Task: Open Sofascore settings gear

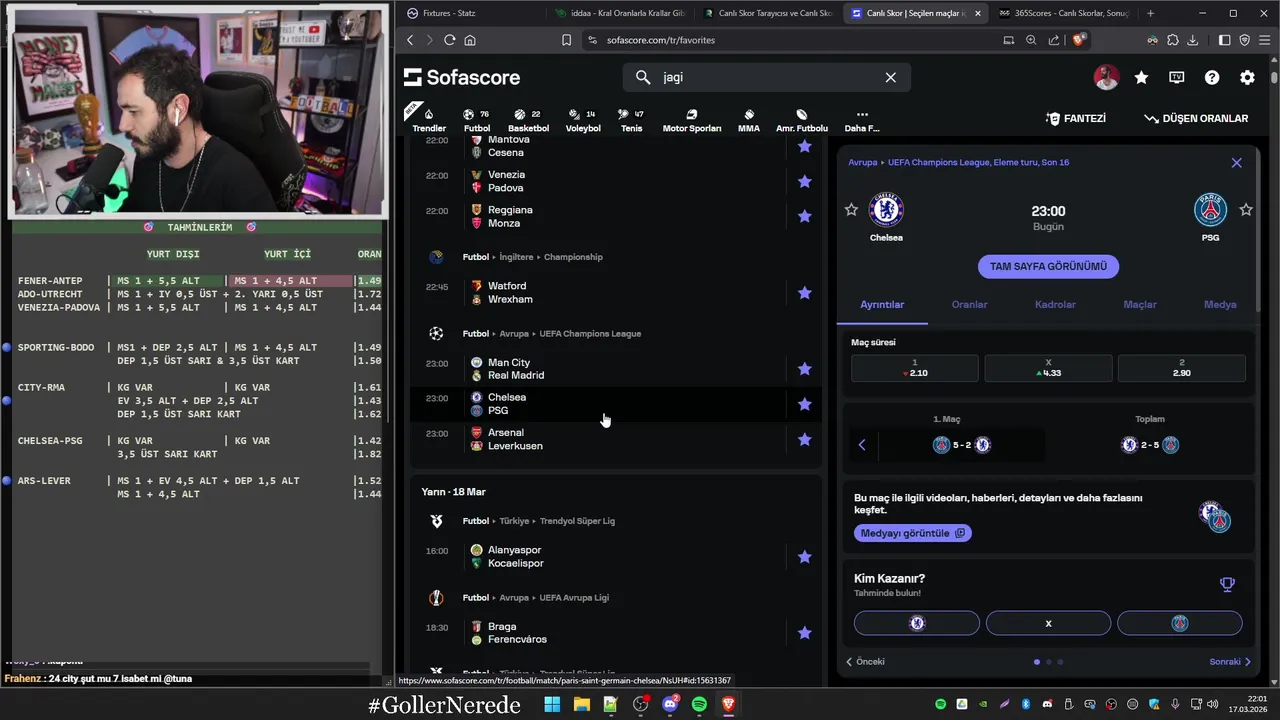Action: pos(1247,77)
